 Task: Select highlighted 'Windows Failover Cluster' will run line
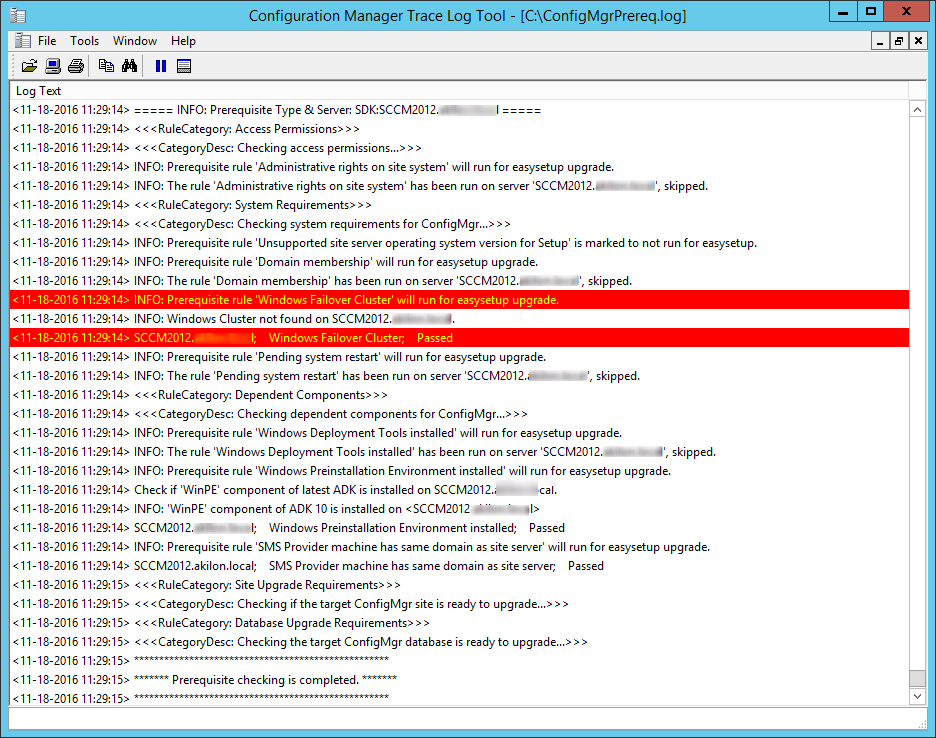tap(459, 300)
